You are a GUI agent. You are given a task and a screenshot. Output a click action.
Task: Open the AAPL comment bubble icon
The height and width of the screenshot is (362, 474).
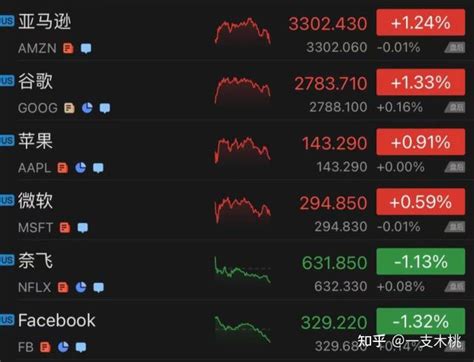(x=98, y=168)
